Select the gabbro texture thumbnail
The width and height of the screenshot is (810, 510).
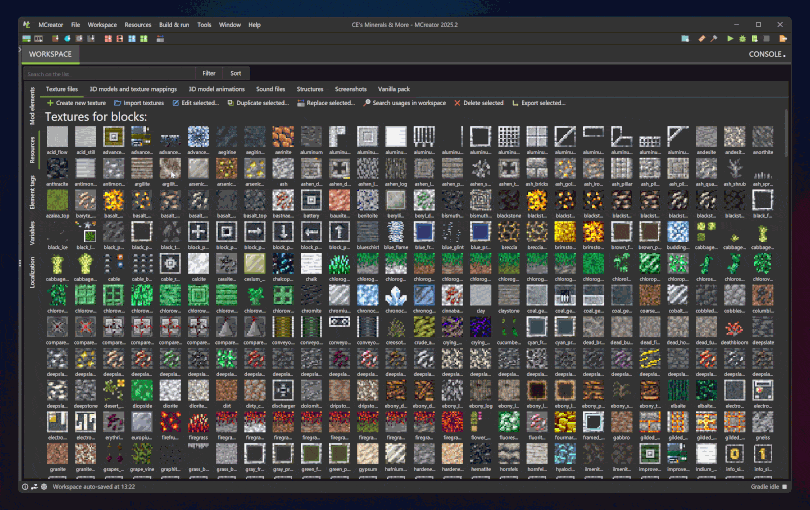(621, 423)
